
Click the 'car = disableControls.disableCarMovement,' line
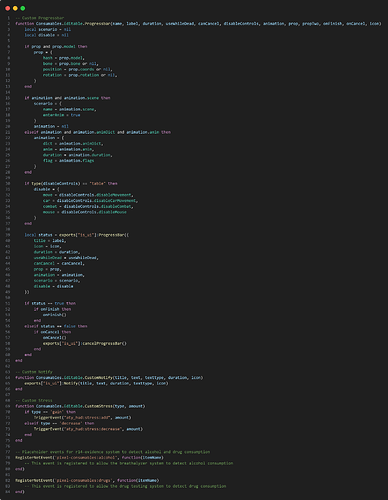click(x=90, y=201)
